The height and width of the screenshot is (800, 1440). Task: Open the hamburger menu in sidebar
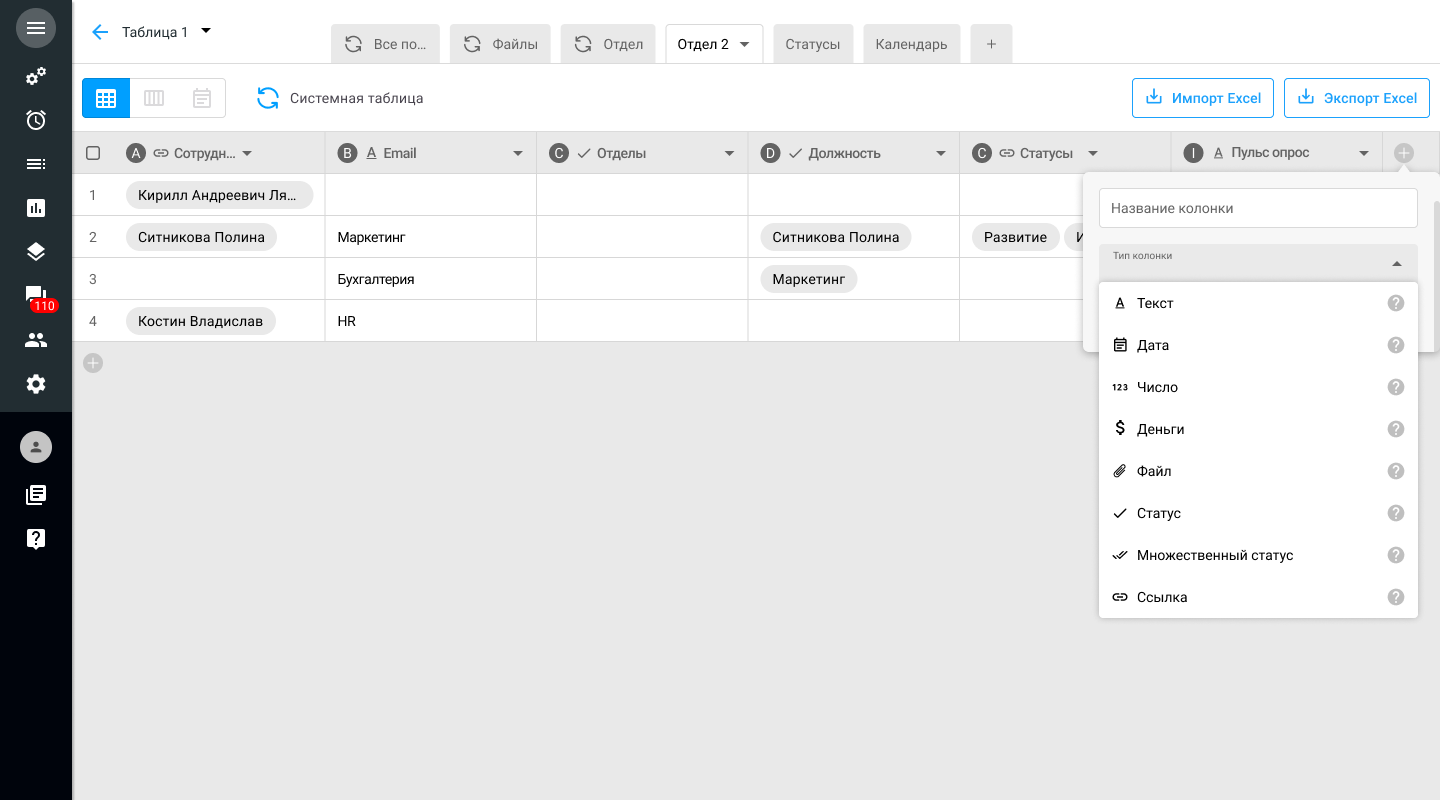(x=36, y=28)
